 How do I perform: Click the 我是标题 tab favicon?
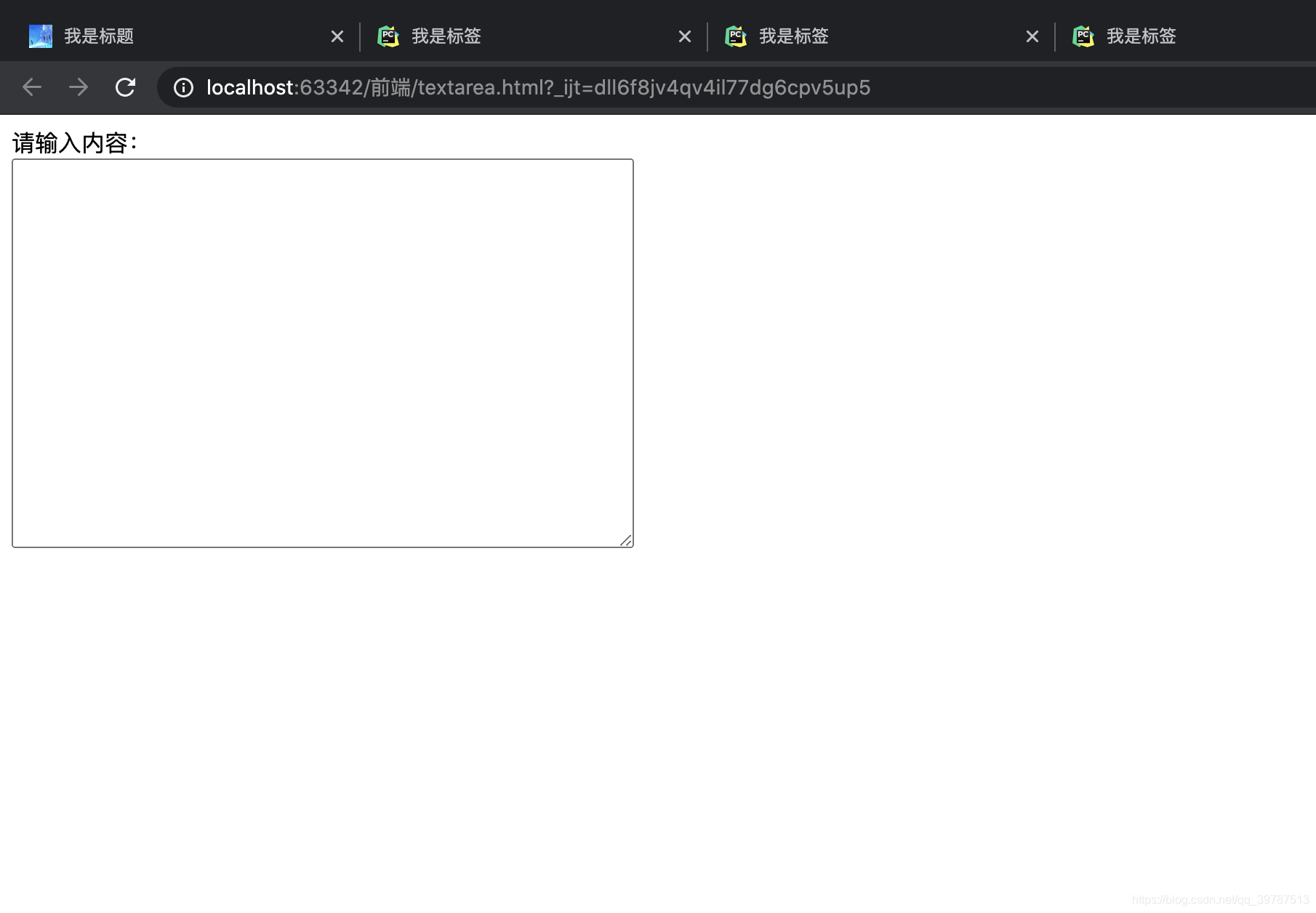[x=41, y=36]
